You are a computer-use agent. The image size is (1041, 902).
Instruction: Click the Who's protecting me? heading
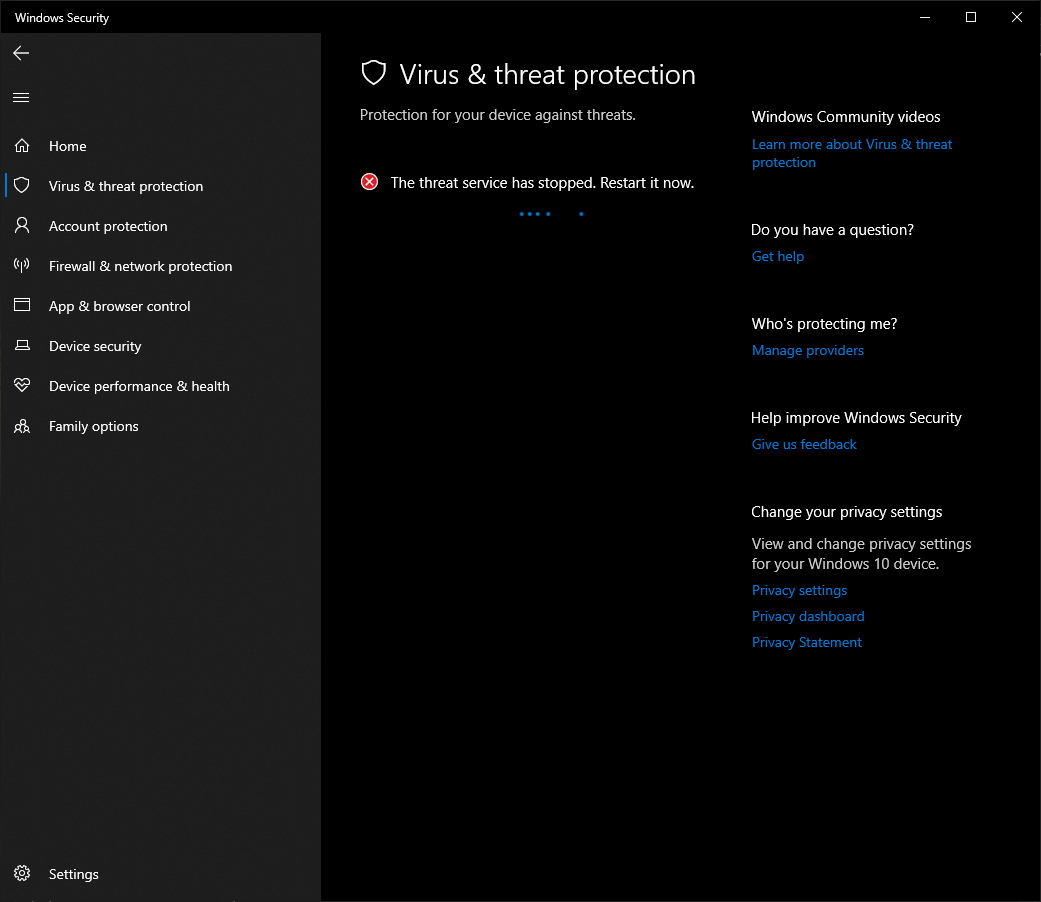click(824, 324)
